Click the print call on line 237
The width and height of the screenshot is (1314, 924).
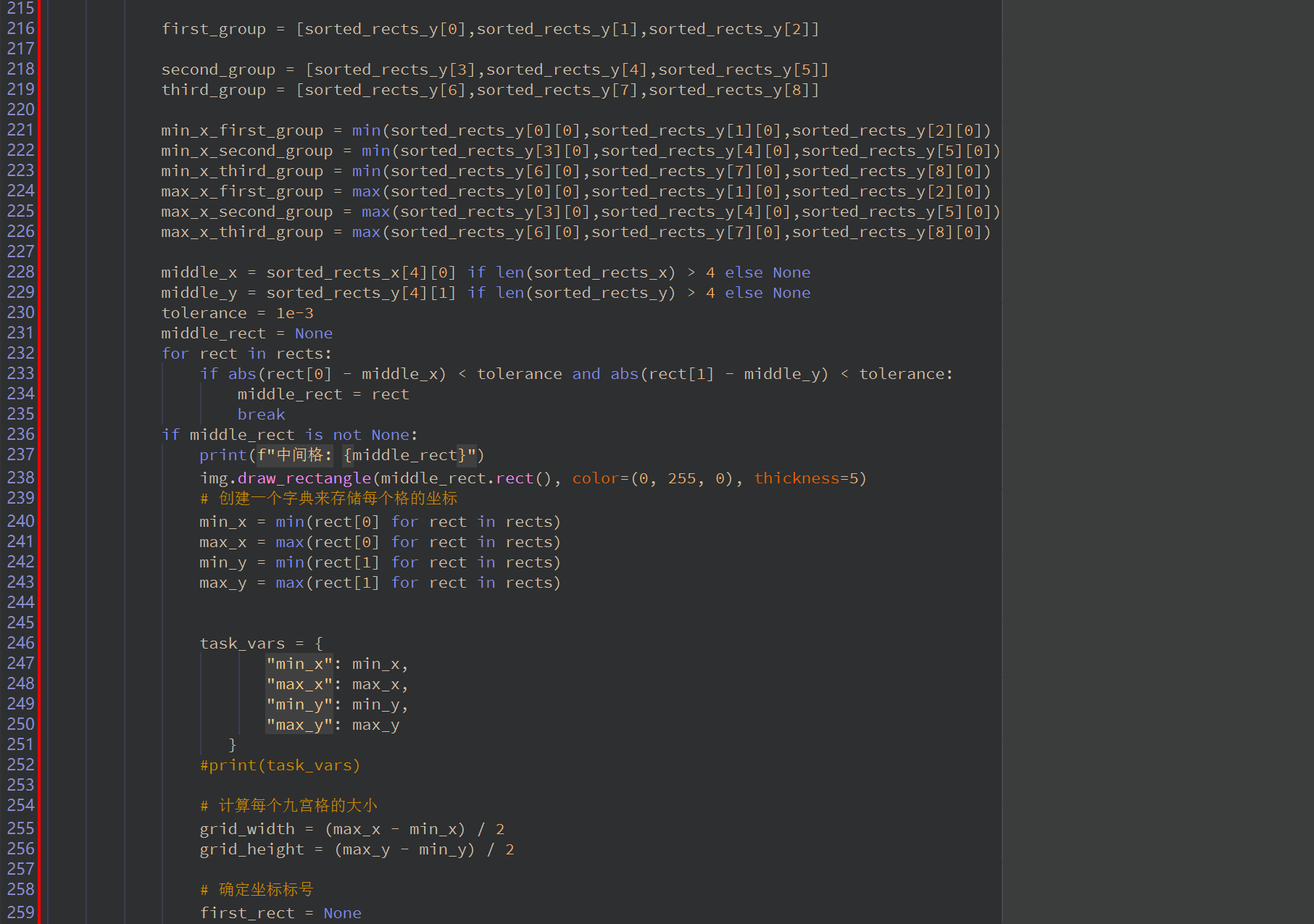pyautogui.click(x=223, y=455)
